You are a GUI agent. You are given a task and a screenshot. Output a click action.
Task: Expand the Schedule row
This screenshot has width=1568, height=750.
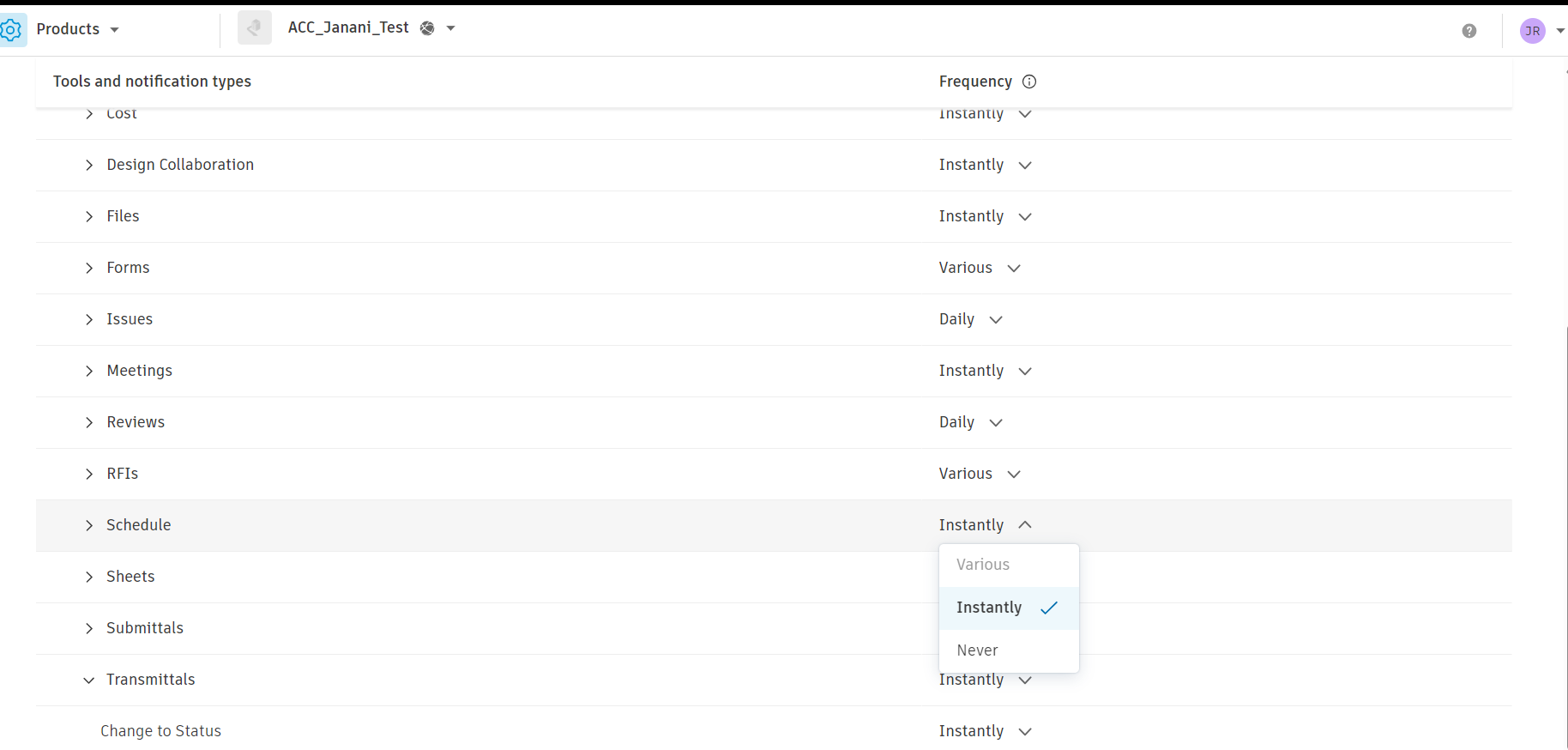coord(89,525)
